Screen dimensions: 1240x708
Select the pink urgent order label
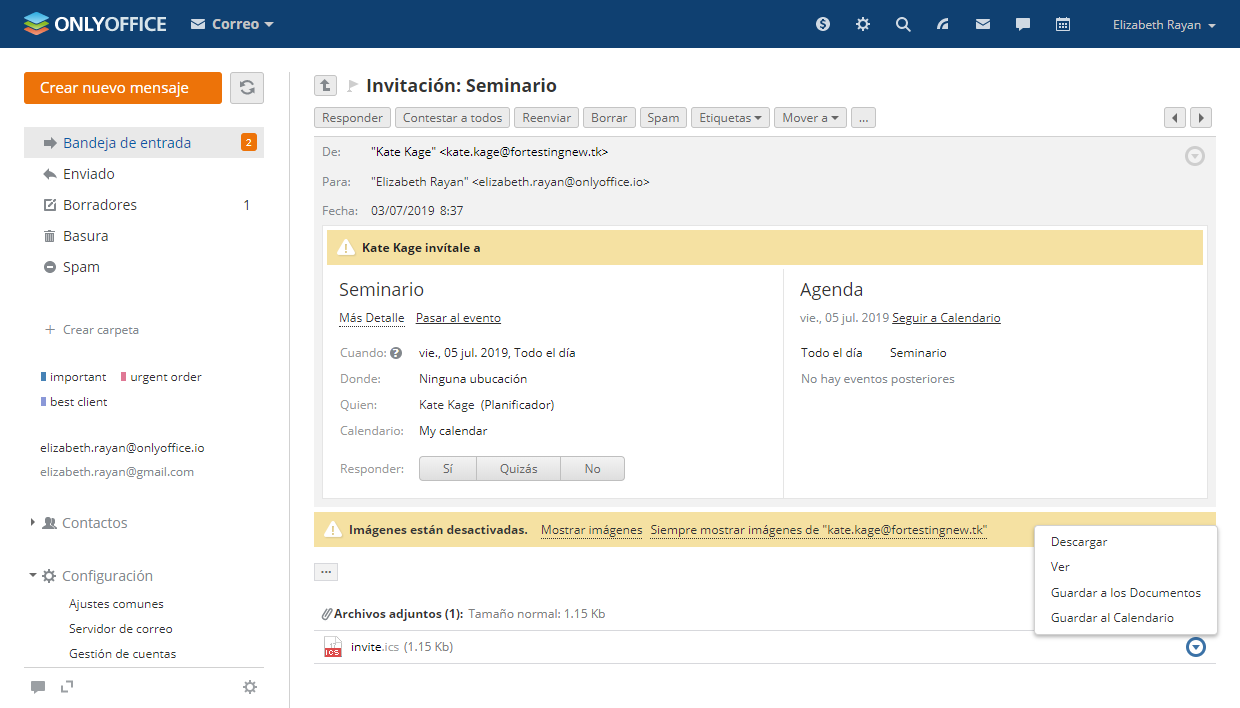[165, 377]
